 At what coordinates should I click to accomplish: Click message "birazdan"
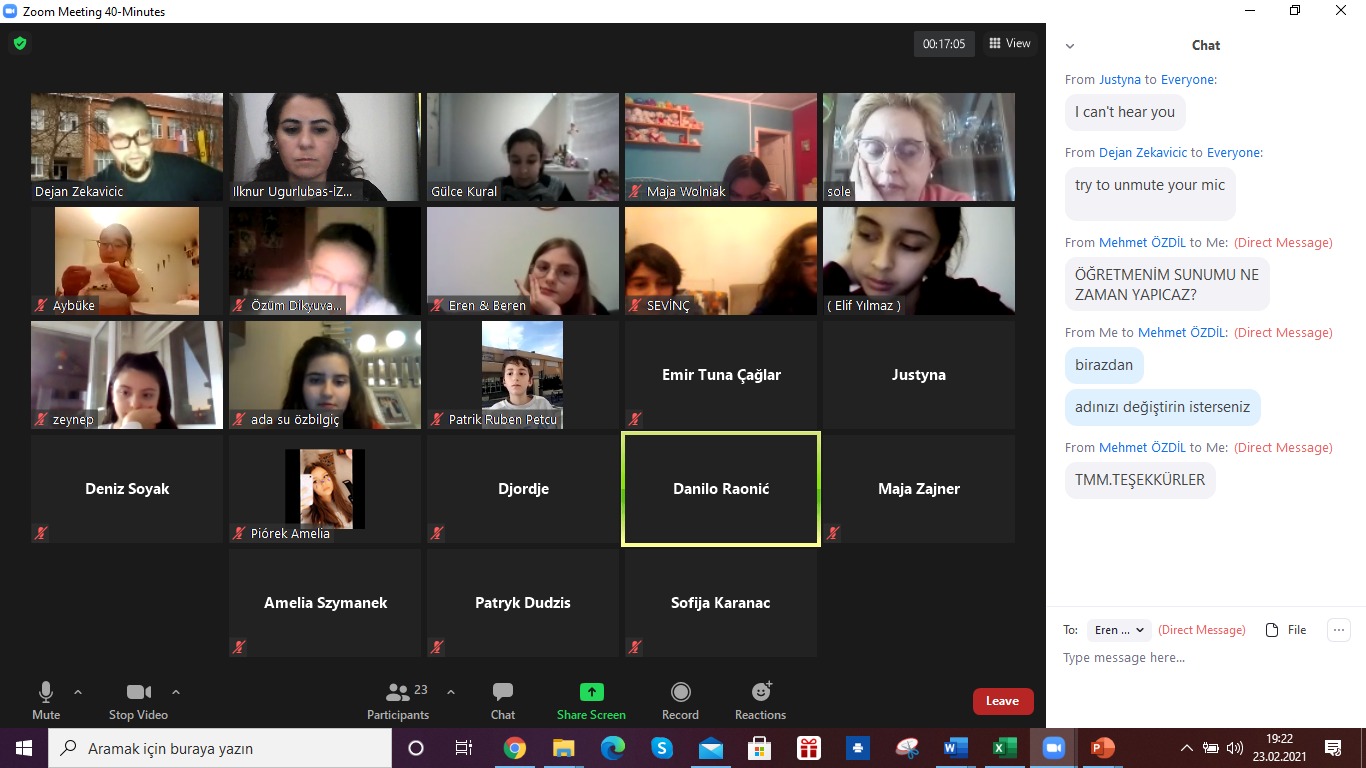click(1104, 365)
